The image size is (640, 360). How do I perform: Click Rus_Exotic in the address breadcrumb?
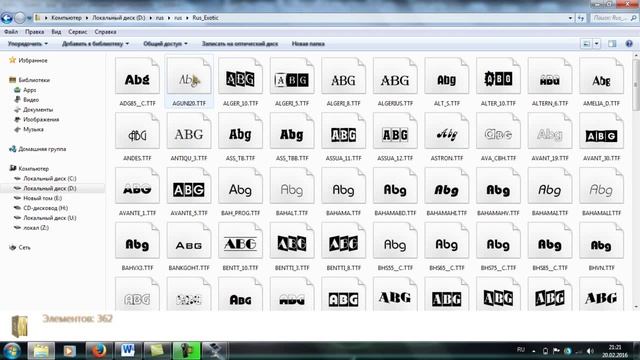pyautogui.click(x=205, y=18)
